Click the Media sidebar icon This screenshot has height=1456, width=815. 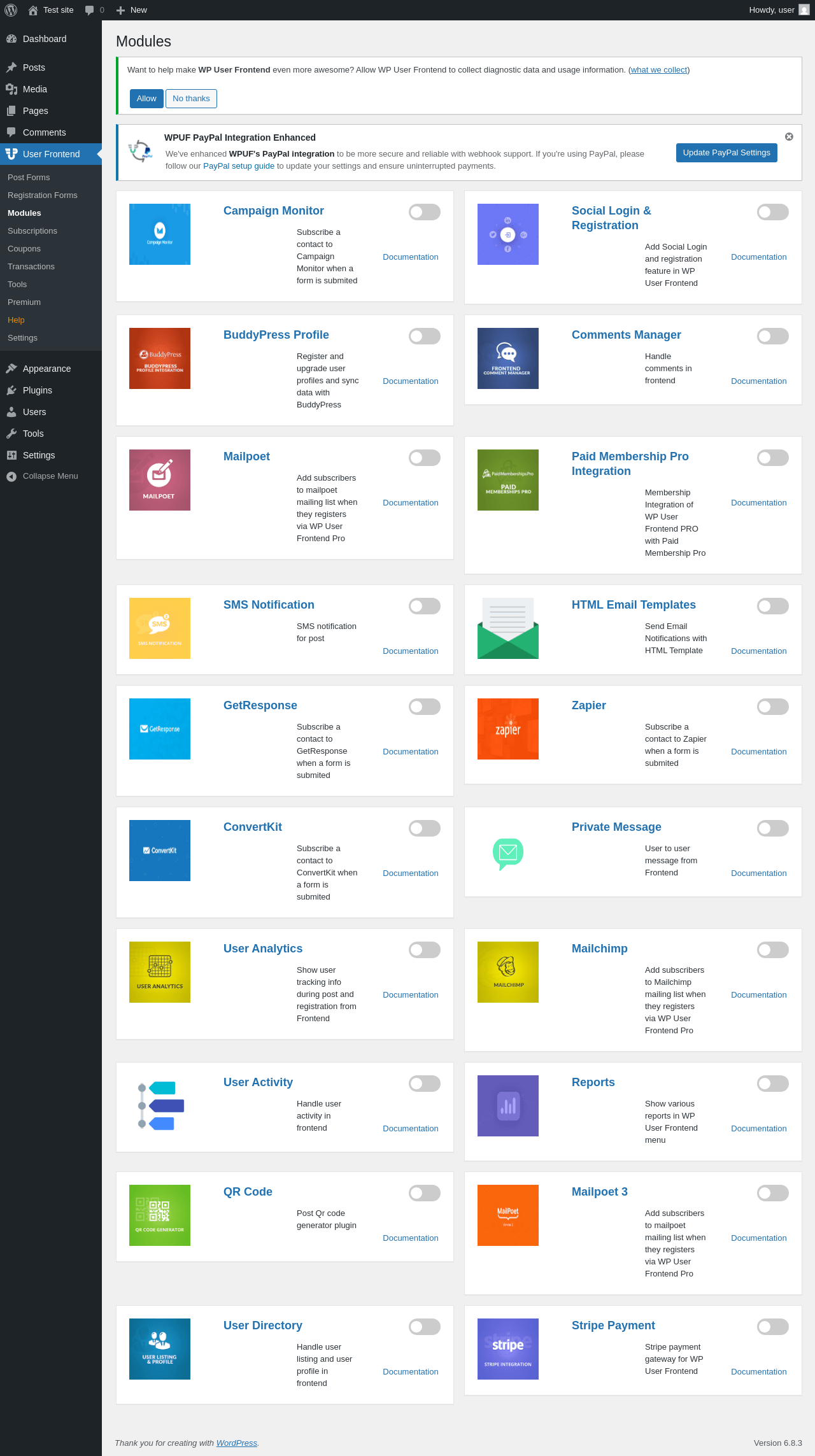[11, 89]
